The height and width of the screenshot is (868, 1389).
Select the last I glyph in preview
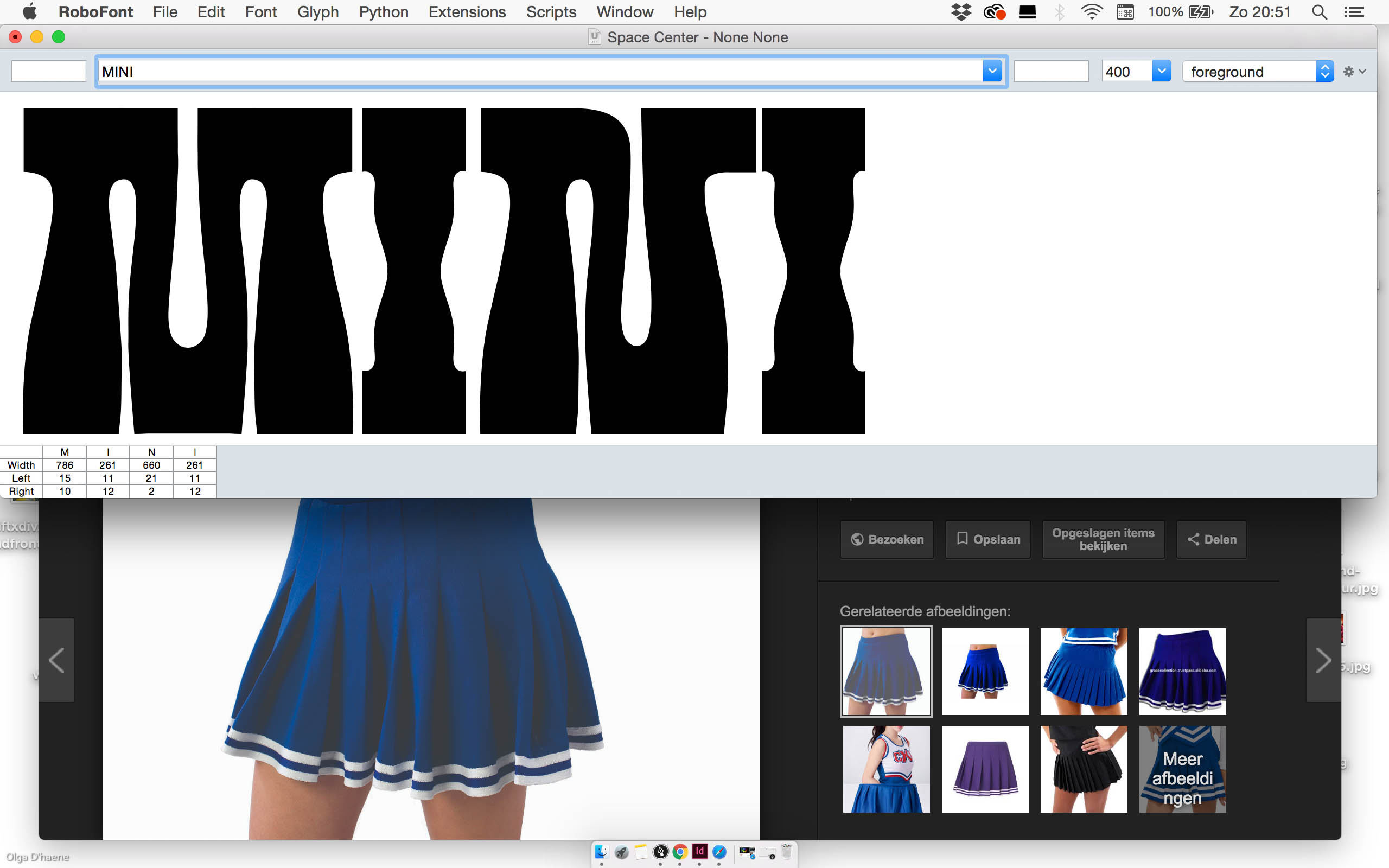[x=813, y=271]
